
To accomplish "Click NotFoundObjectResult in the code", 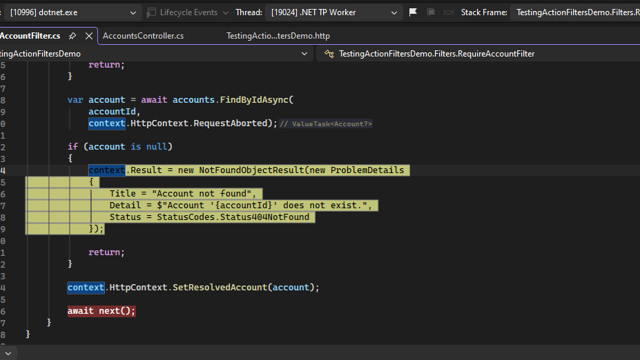I will (x=251, y=170).
